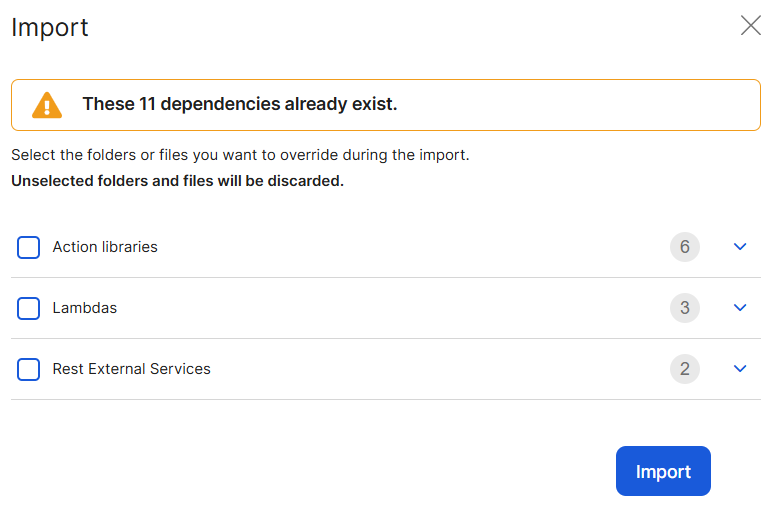
Task: Enable the Lambdas checkbox
Action: 29,308
